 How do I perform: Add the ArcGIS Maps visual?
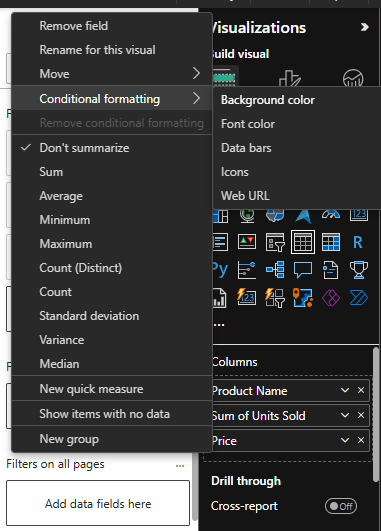click(x=303, y=298)
